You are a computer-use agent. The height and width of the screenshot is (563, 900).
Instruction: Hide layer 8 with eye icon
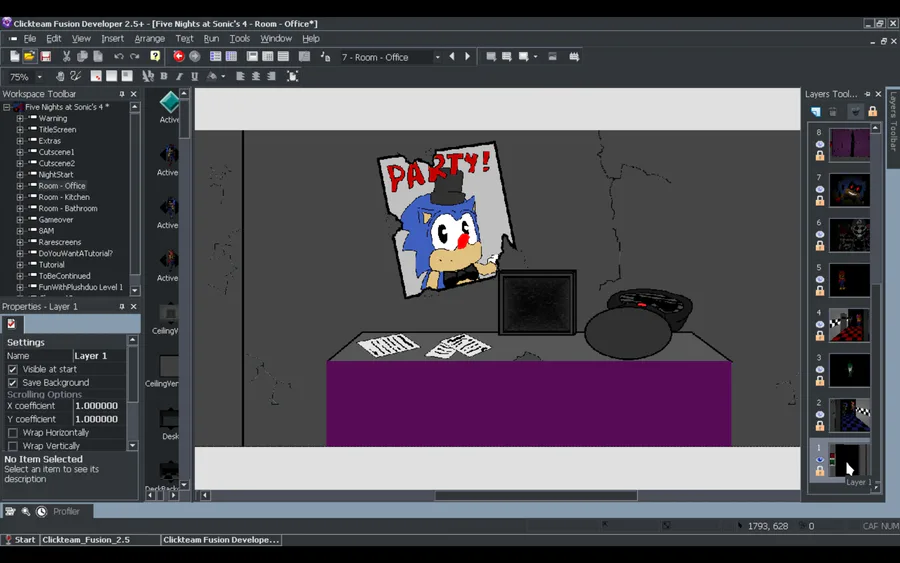click(x=820, y=144)
